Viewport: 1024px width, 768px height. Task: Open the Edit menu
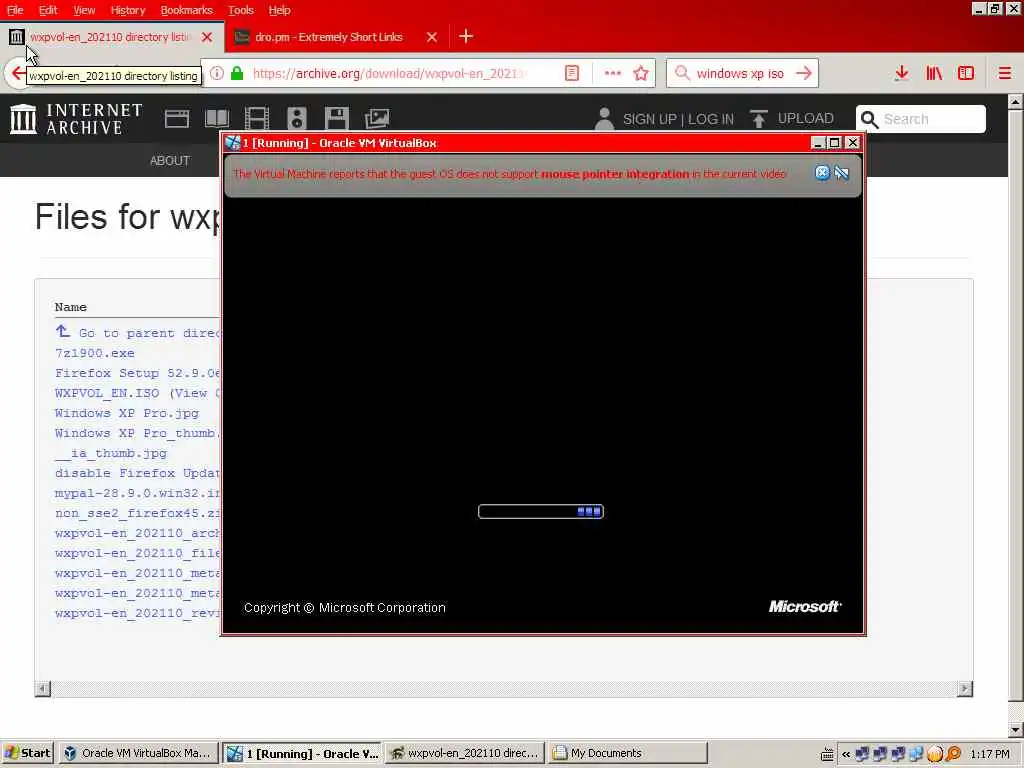48,10
